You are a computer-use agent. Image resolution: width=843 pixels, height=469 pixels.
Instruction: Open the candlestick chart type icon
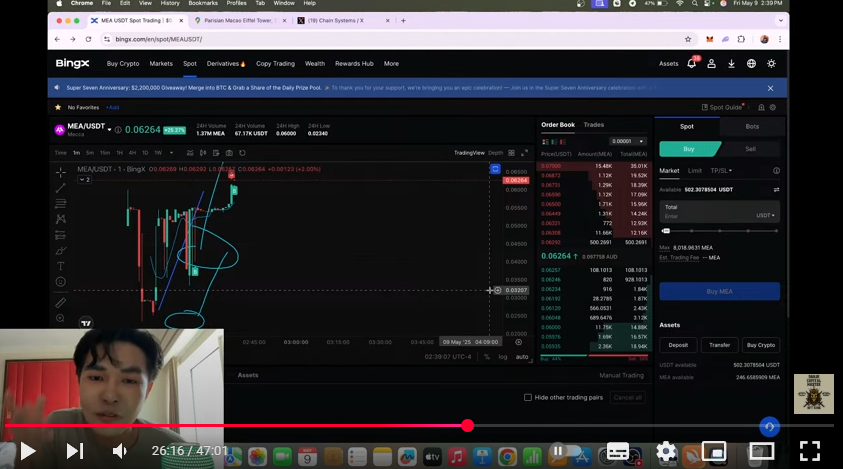pyautogui.click(x=203, y=153)
